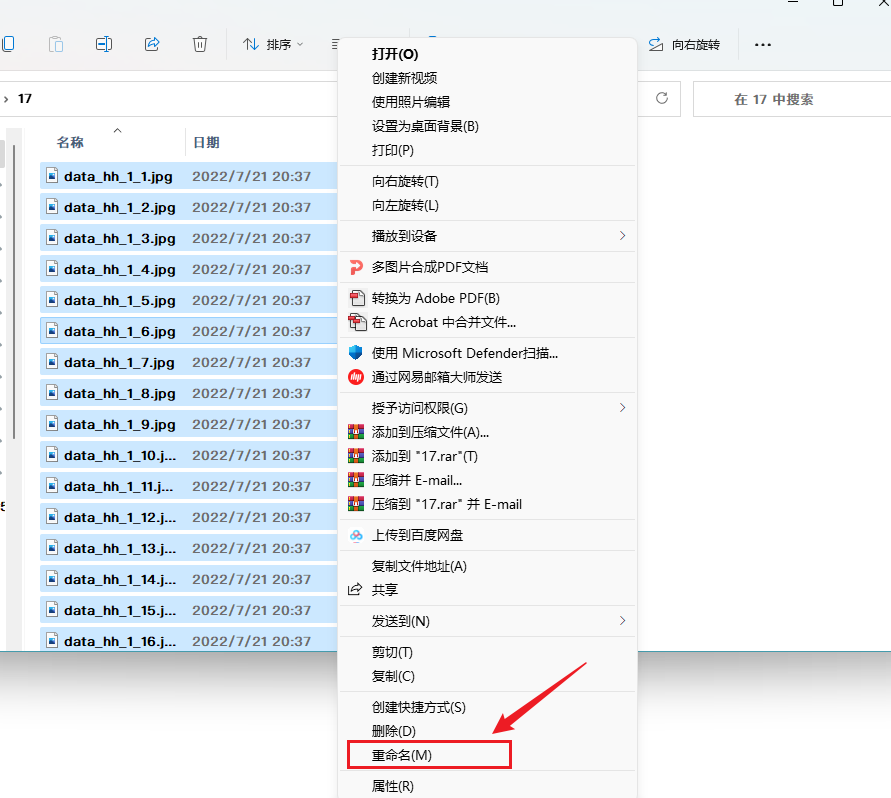
Task: Choose 创建新视频 from context menu
Action: tap(405, 78)
